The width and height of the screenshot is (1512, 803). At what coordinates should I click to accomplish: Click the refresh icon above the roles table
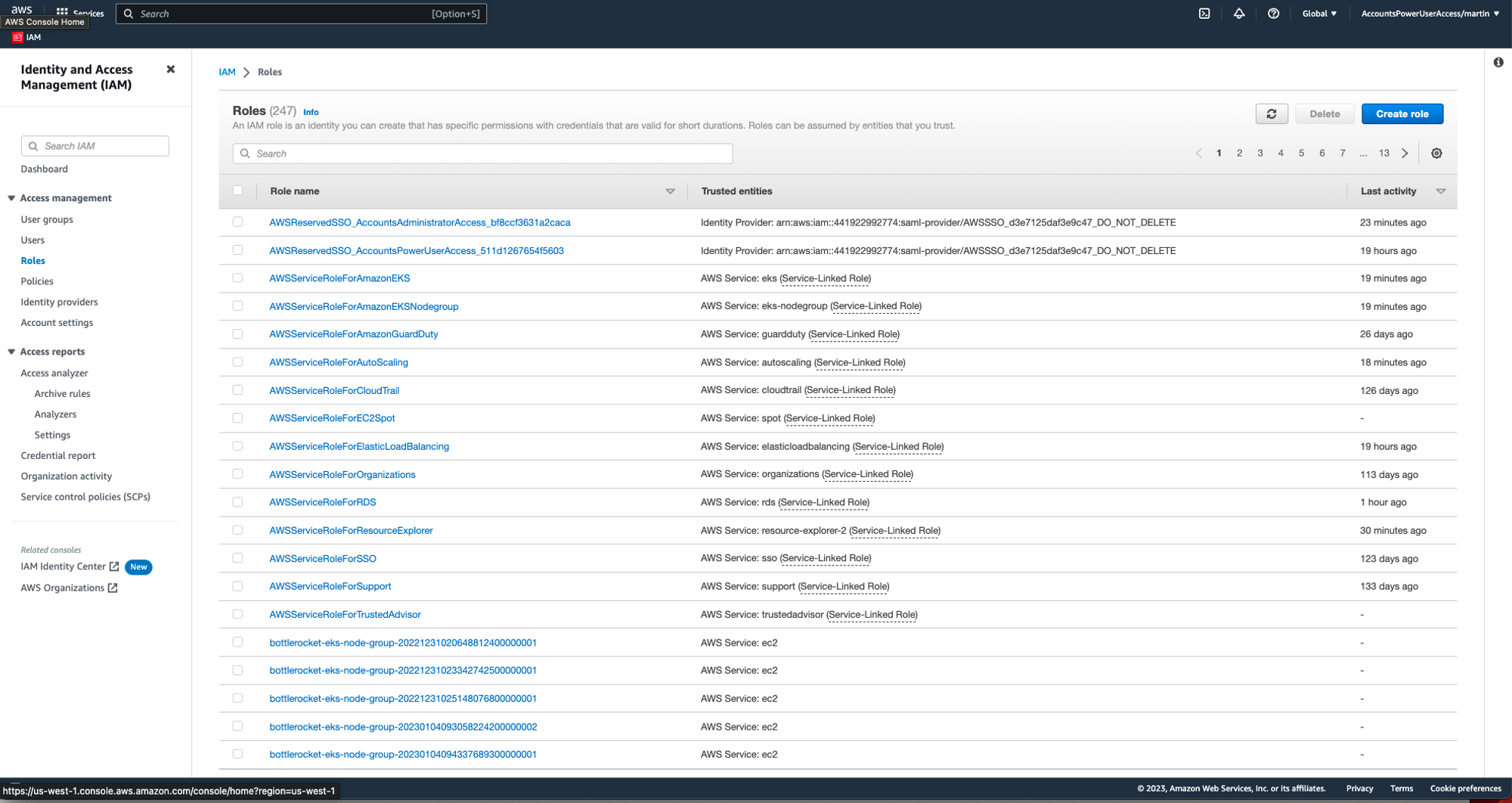(1272, 113)
